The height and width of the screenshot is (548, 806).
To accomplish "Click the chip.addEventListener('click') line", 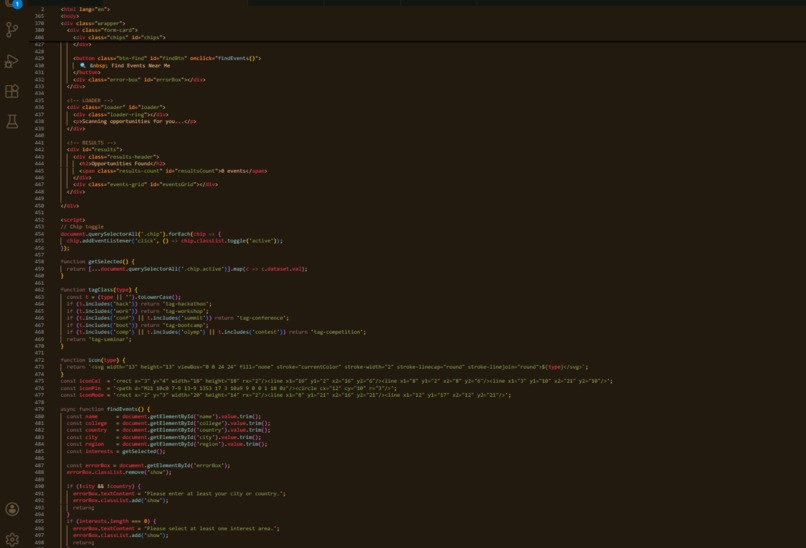I will click(174, 241).
